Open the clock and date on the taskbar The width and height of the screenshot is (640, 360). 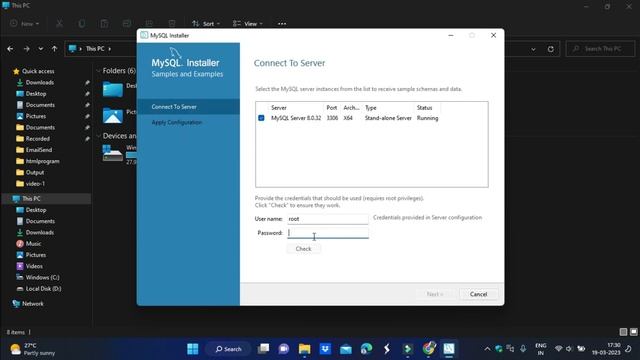coord(606,349)
